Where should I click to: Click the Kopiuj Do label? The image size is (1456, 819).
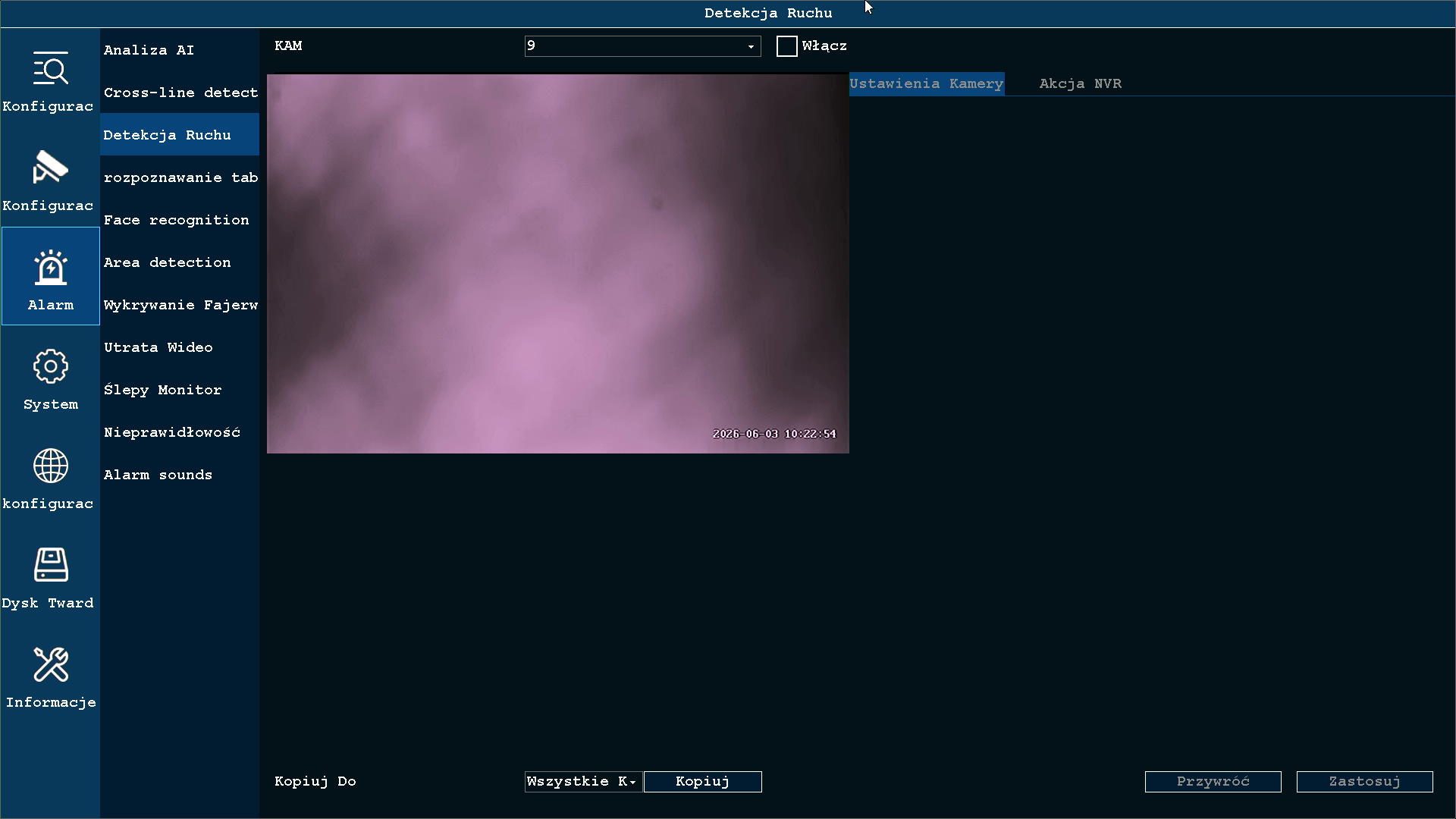315,782
